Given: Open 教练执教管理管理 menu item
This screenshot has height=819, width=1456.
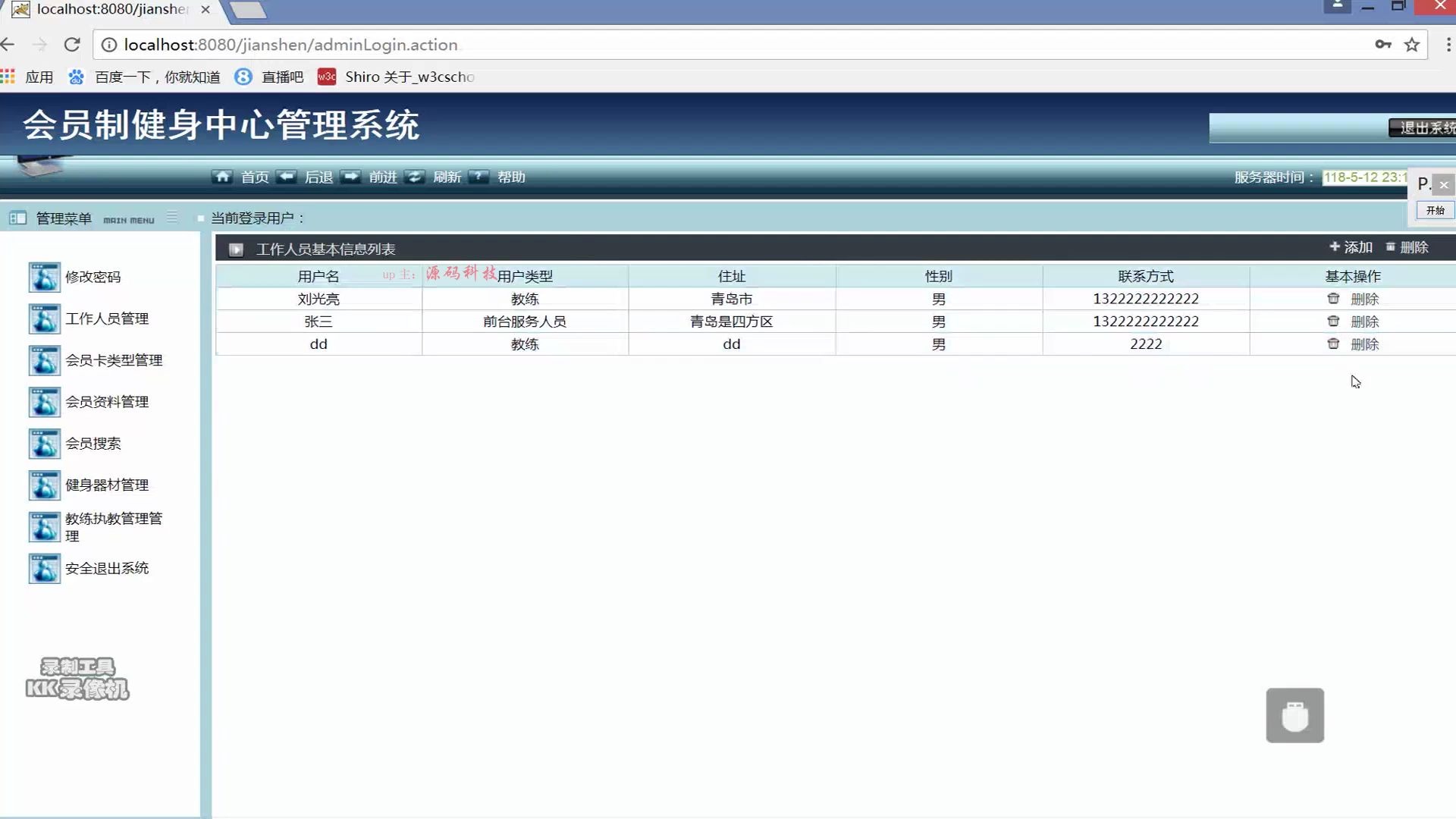Looking at the screenshot, I should [114, 527].
